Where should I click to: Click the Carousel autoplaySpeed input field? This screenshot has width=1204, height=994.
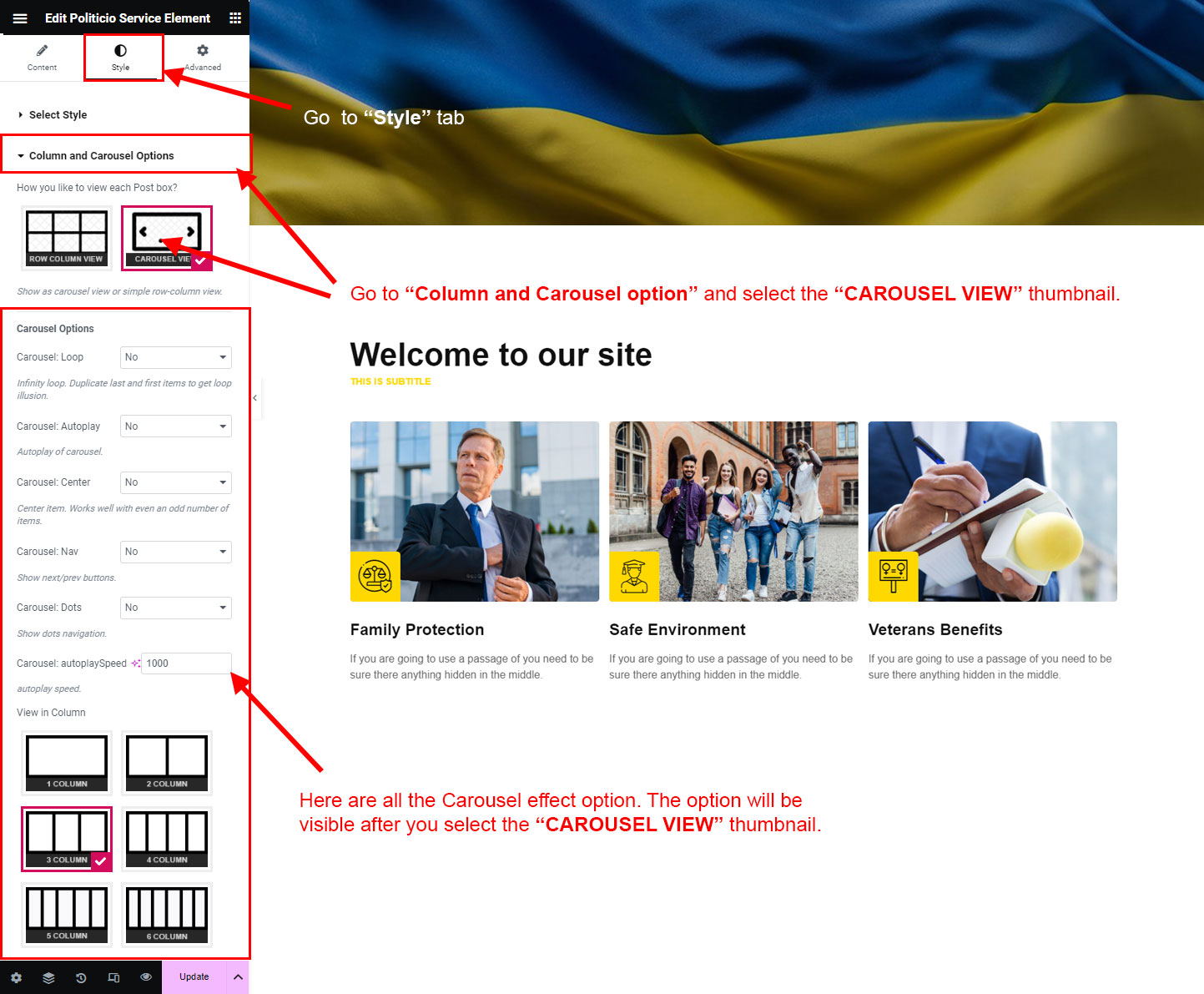186,664
